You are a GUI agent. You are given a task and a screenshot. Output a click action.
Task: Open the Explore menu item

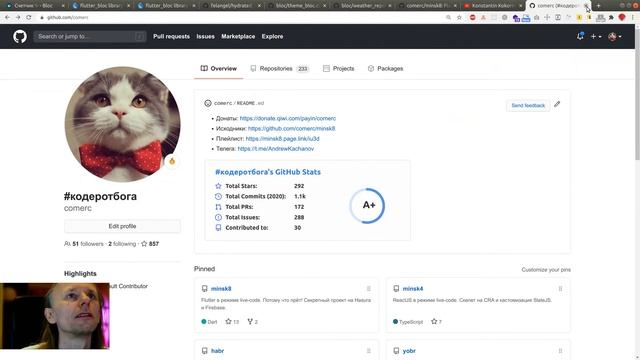(272, 36)
